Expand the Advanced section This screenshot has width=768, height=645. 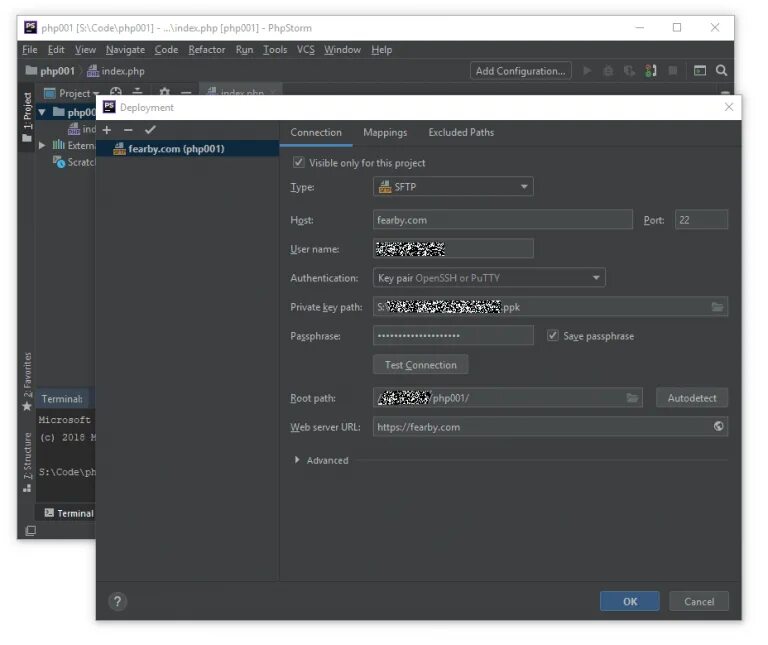click(x=297, y=460)
